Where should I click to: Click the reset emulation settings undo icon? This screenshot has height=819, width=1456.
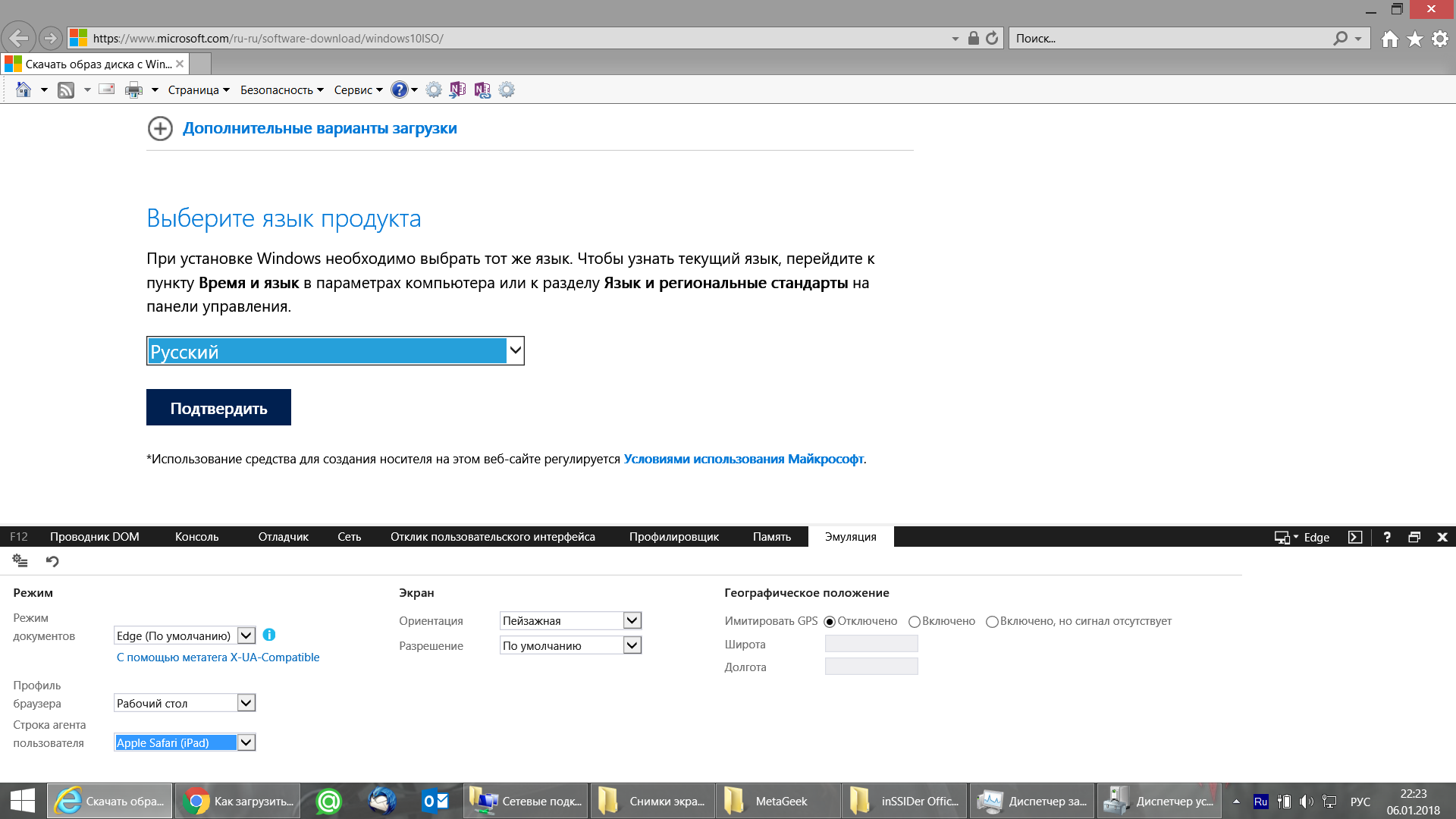point(52,561)
